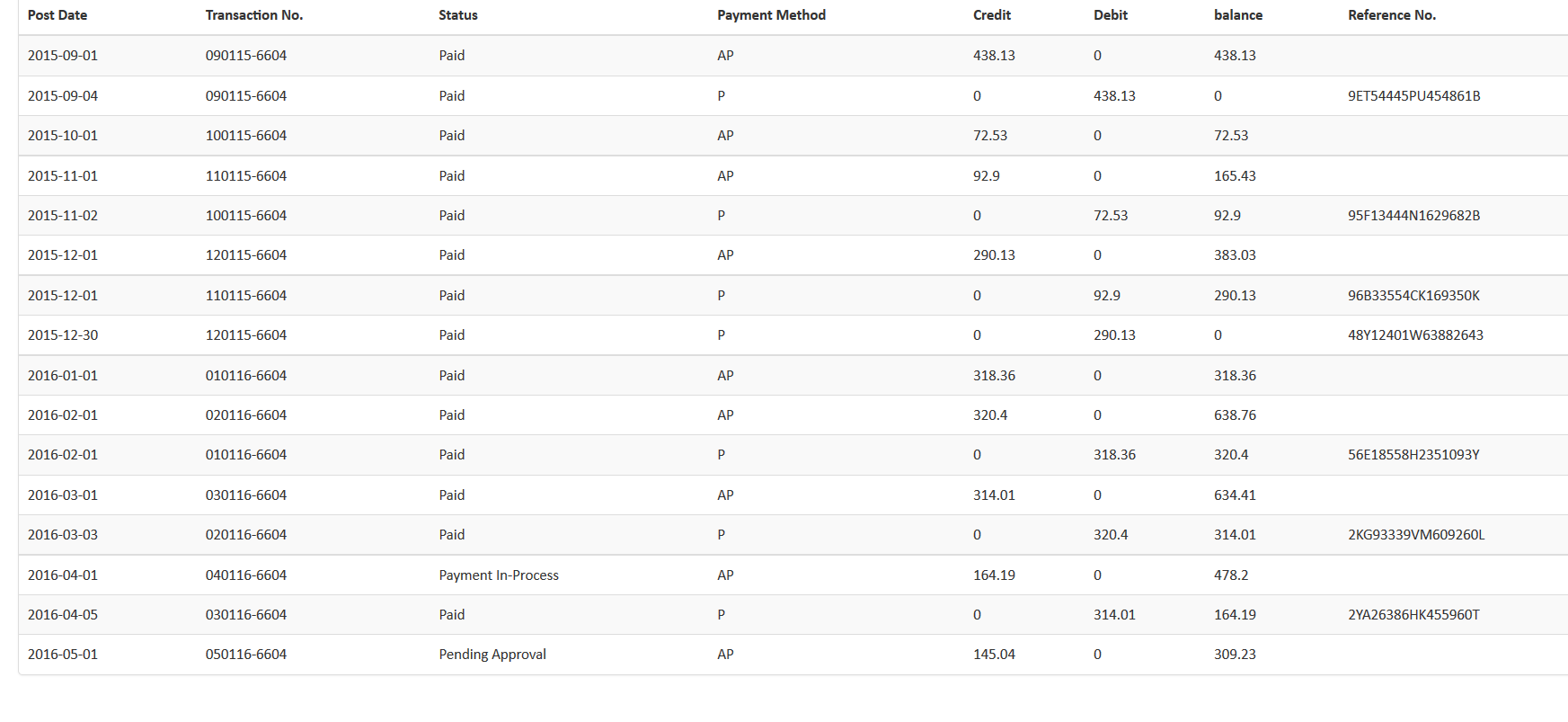Select reference number 95F13444N1629682B

1413,216
